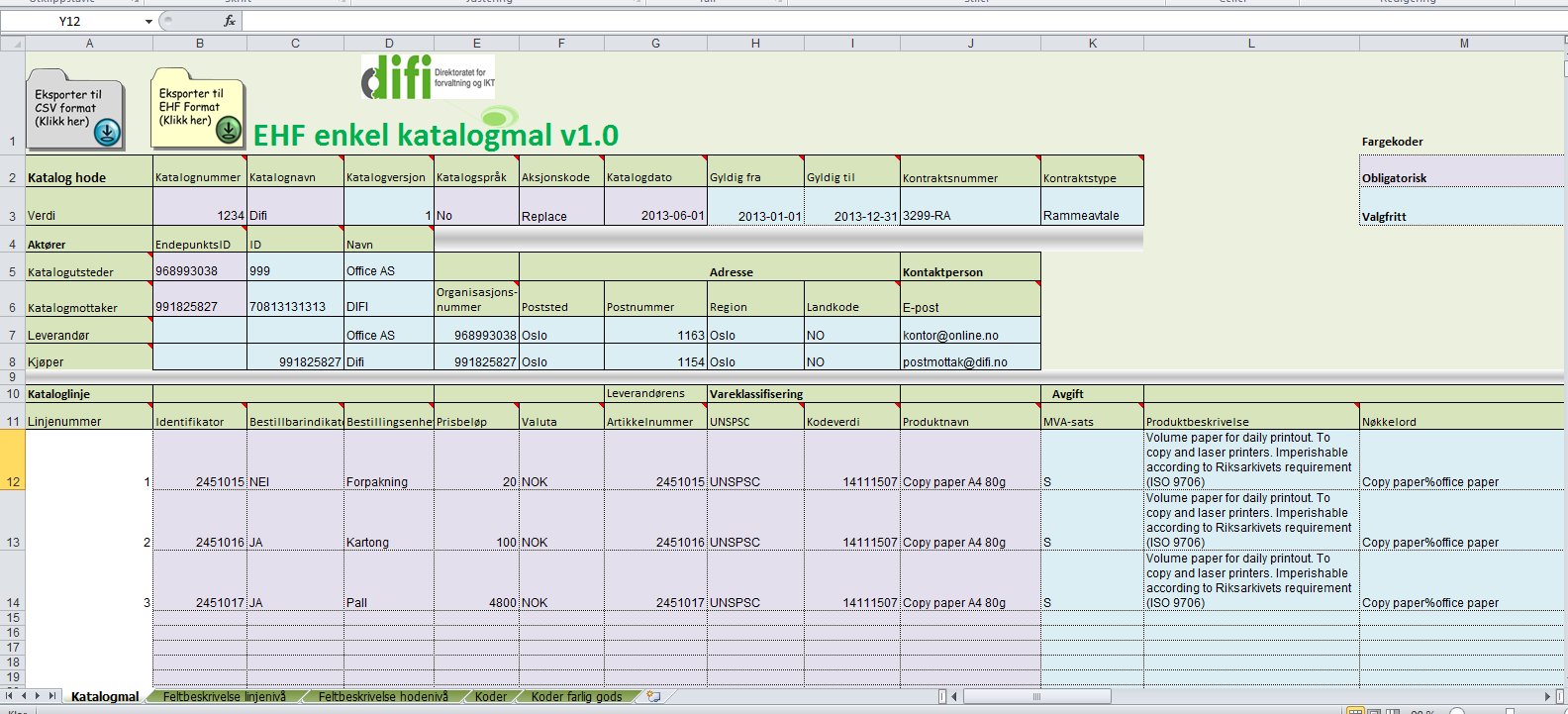The image size is (1568, 714).
Task: Select Identifikator cell 2451016
Action: click(199, 520)
